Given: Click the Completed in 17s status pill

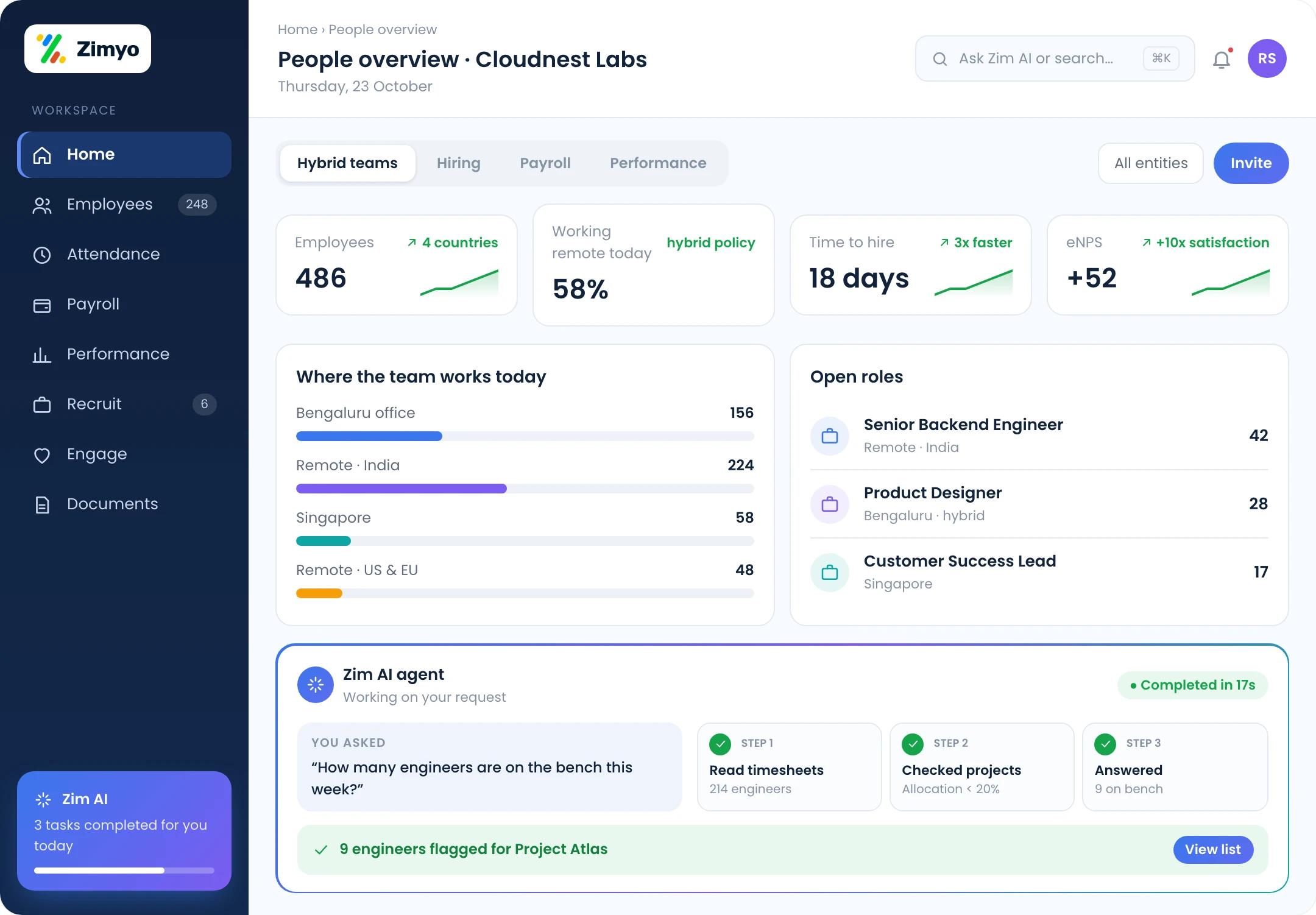Looking at the screenshot, I should pyautogui.click(x=1193, y=685).
